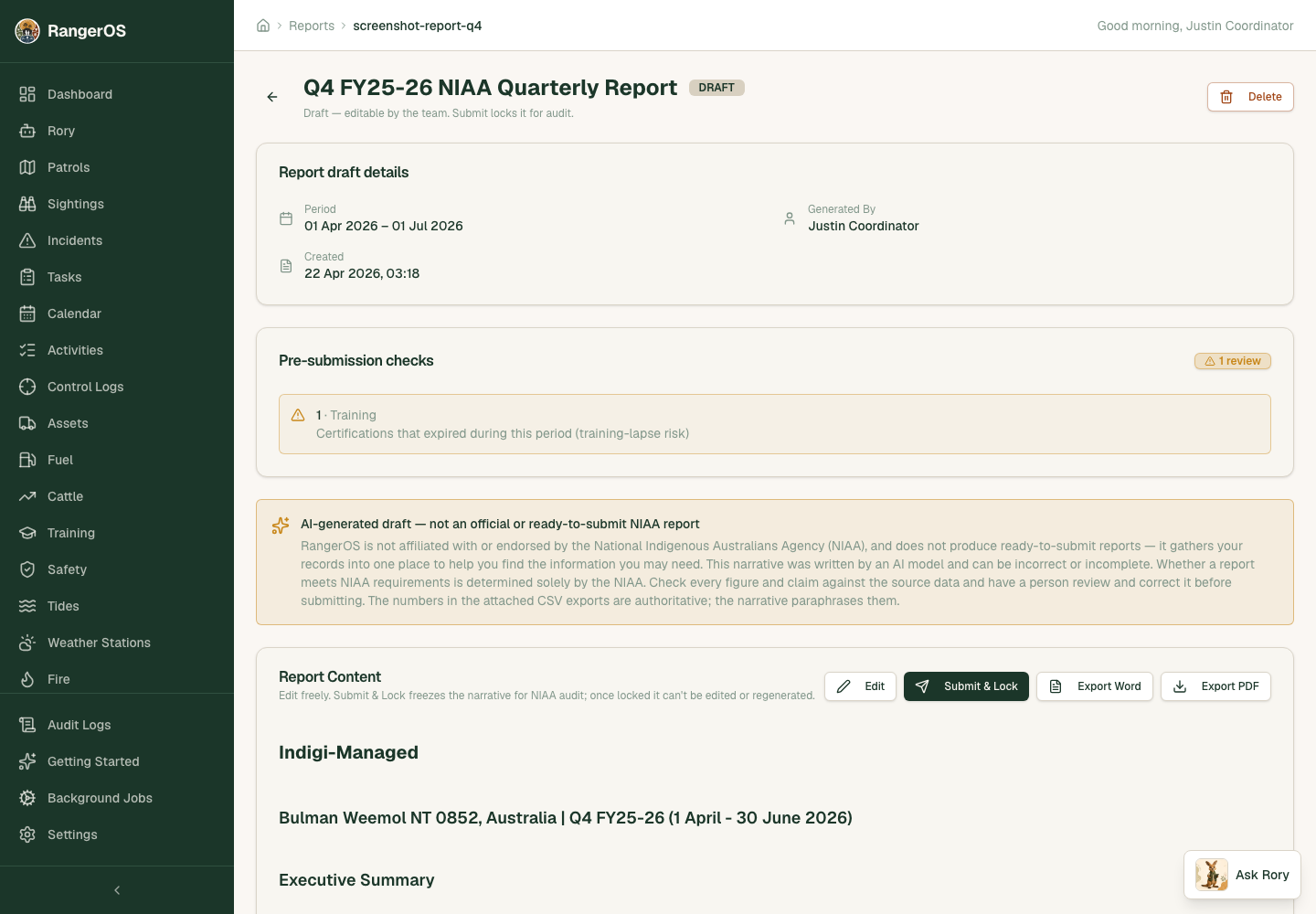
Task: Open Control Logs crosshair icon
Action: click(x=27, y=387)
